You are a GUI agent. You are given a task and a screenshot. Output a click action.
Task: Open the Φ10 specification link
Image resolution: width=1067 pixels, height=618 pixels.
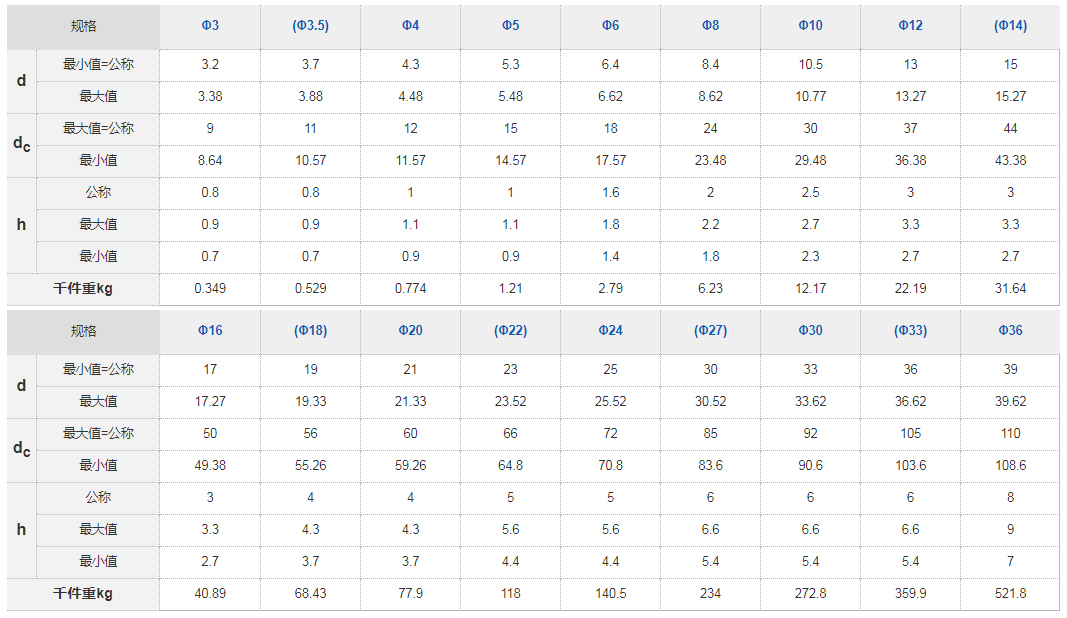pos(810,25)
